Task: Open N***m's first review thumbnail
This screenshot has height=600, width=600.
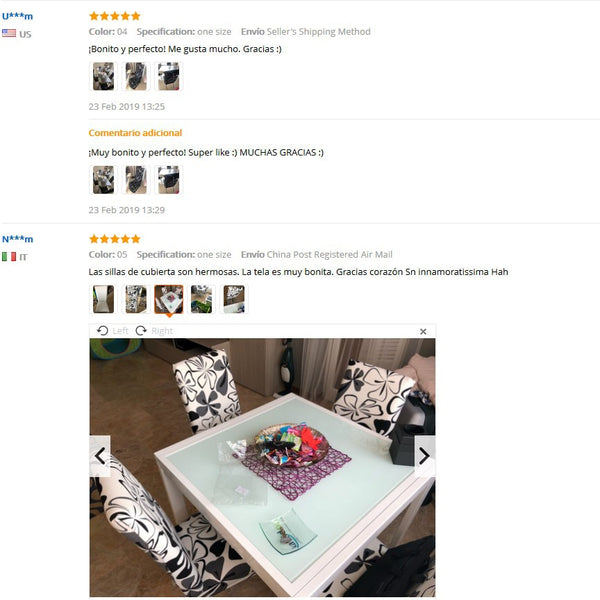Action: tap(103, 299)
